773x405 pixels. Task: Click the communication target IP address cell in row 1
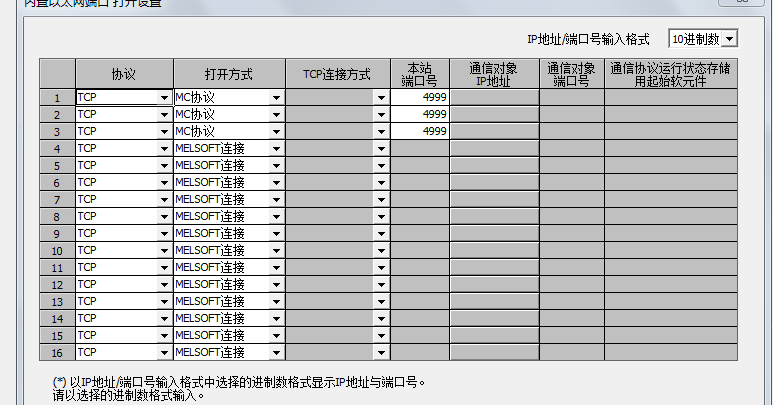coord(494,98)
